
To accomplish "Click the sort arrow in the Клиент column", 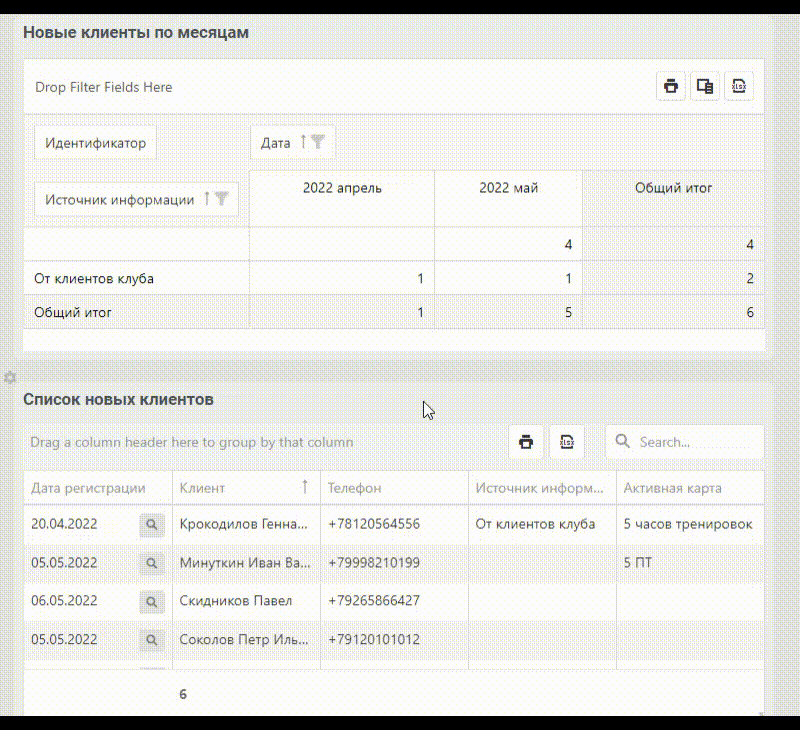I will (305, 487).
